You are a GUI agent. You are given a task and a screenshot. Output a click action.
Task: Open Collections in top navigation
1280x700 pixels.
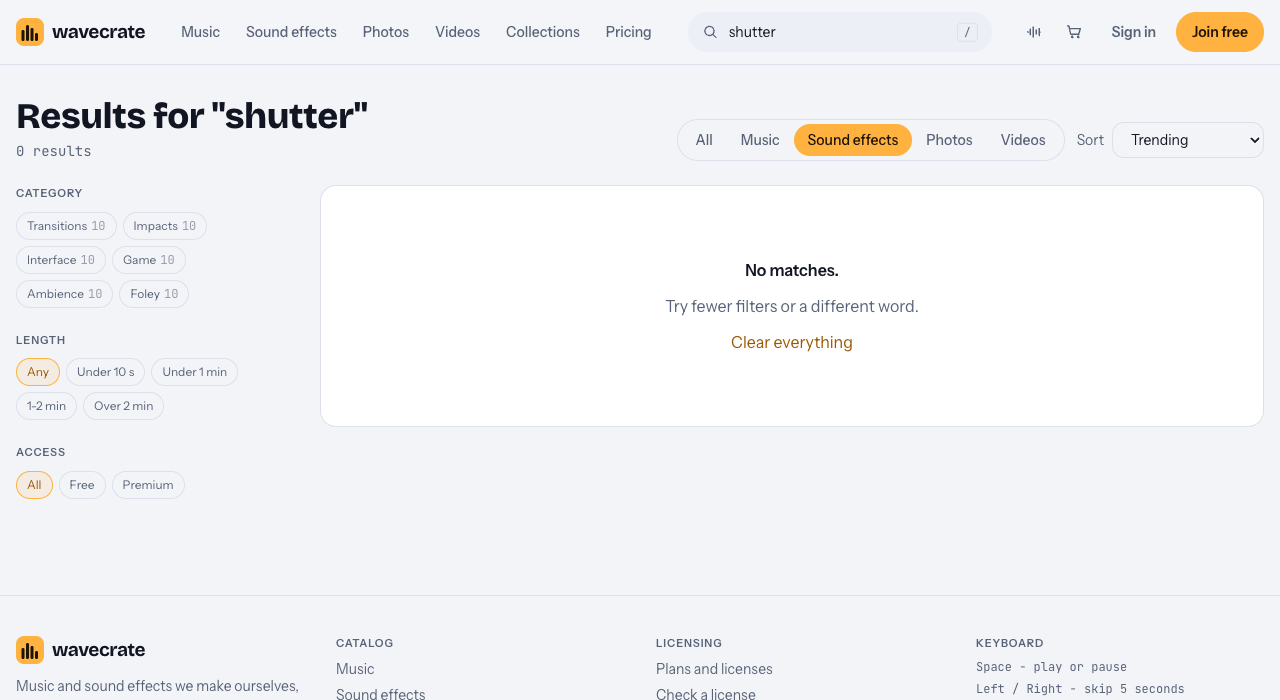coord(543,32)
